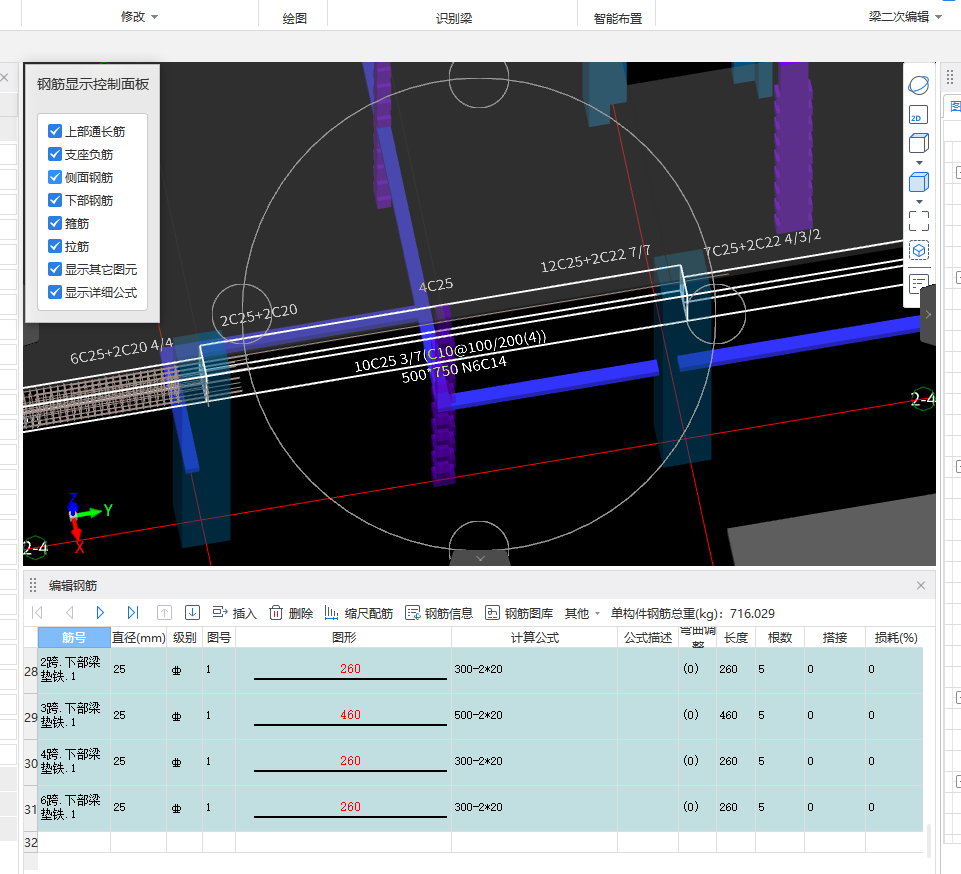The width and height of the screenshot is (961, 874).
Task: Click the panel grip dots at top right
Action: pyautogui.click(x=950, y=77)
